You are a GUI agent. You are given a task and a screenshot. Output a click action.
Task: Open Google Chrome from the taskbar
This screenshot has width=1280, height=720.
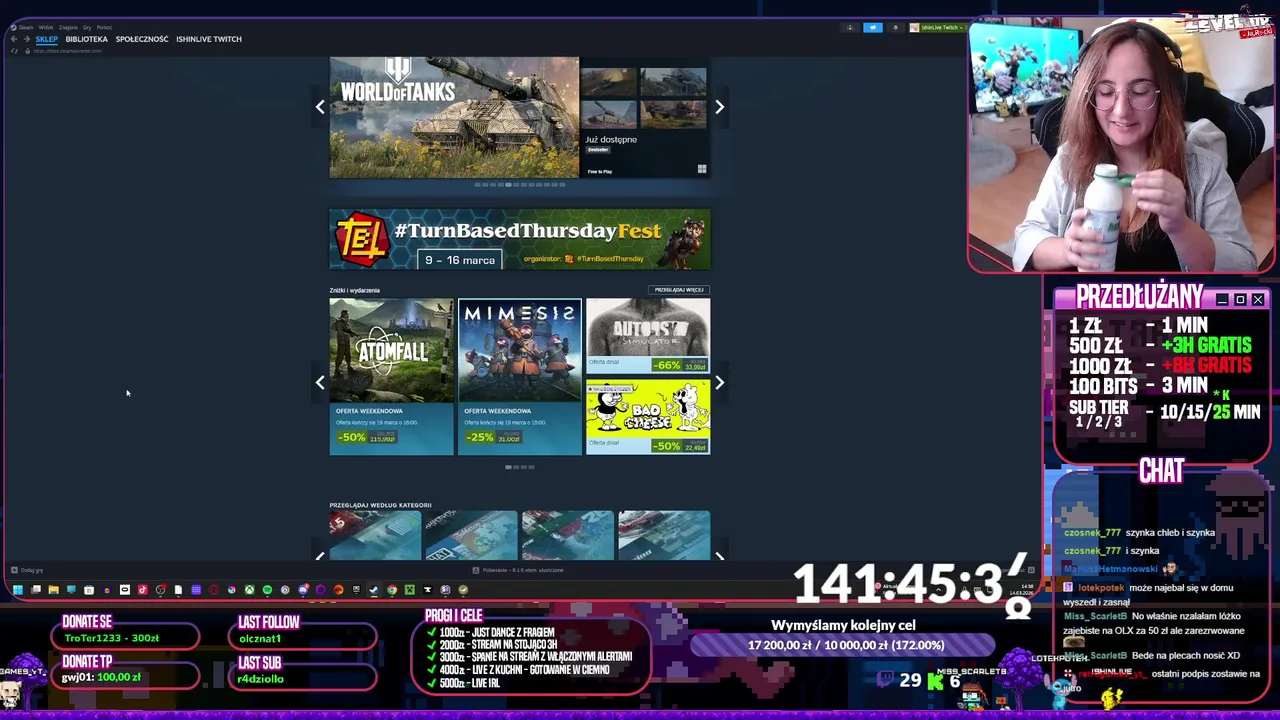pyautogui.click(x=392, y=590)
